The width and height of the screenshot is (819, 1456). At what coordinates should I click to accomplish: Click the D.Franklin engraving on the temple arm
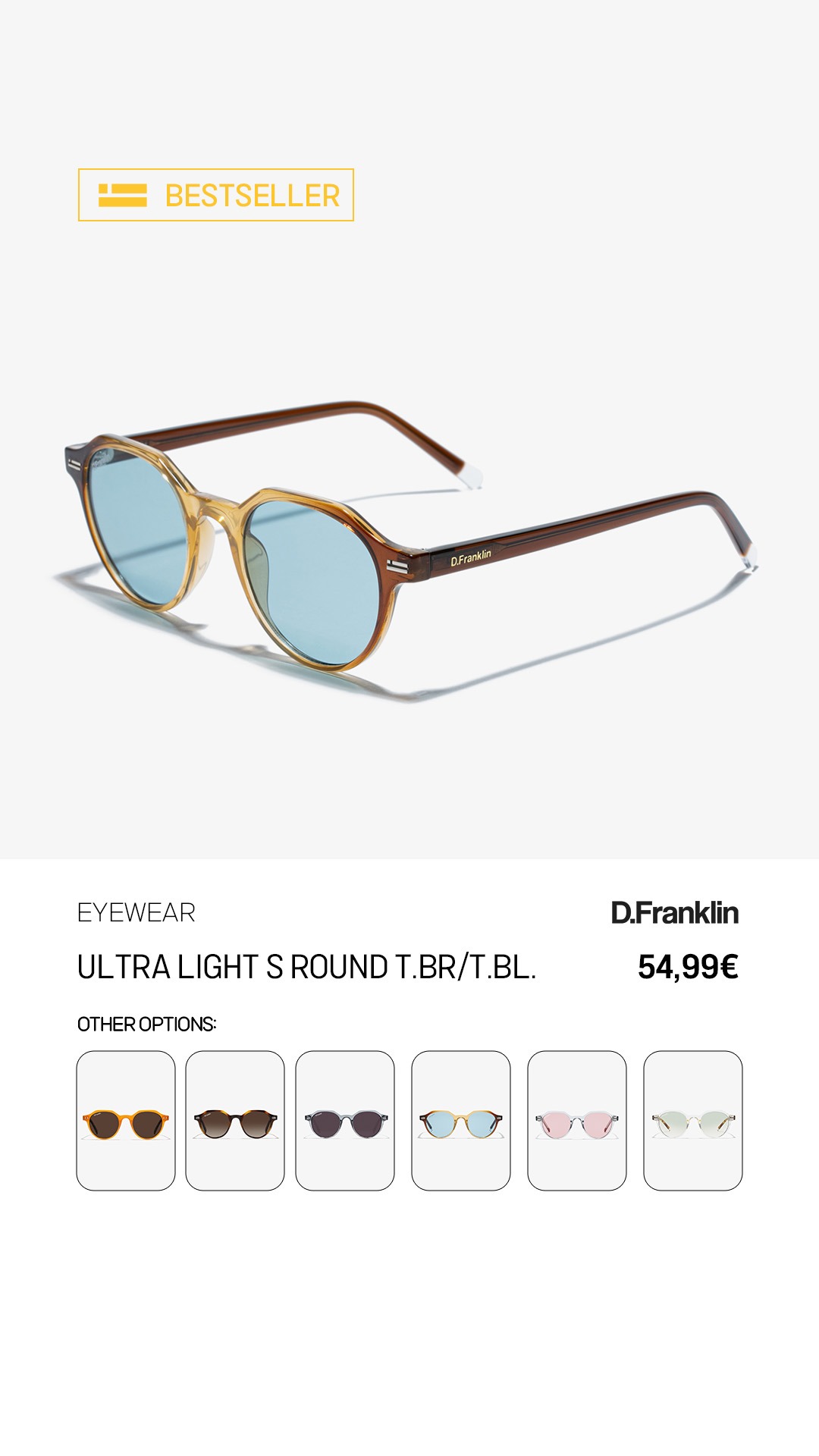tap(471, 557)
